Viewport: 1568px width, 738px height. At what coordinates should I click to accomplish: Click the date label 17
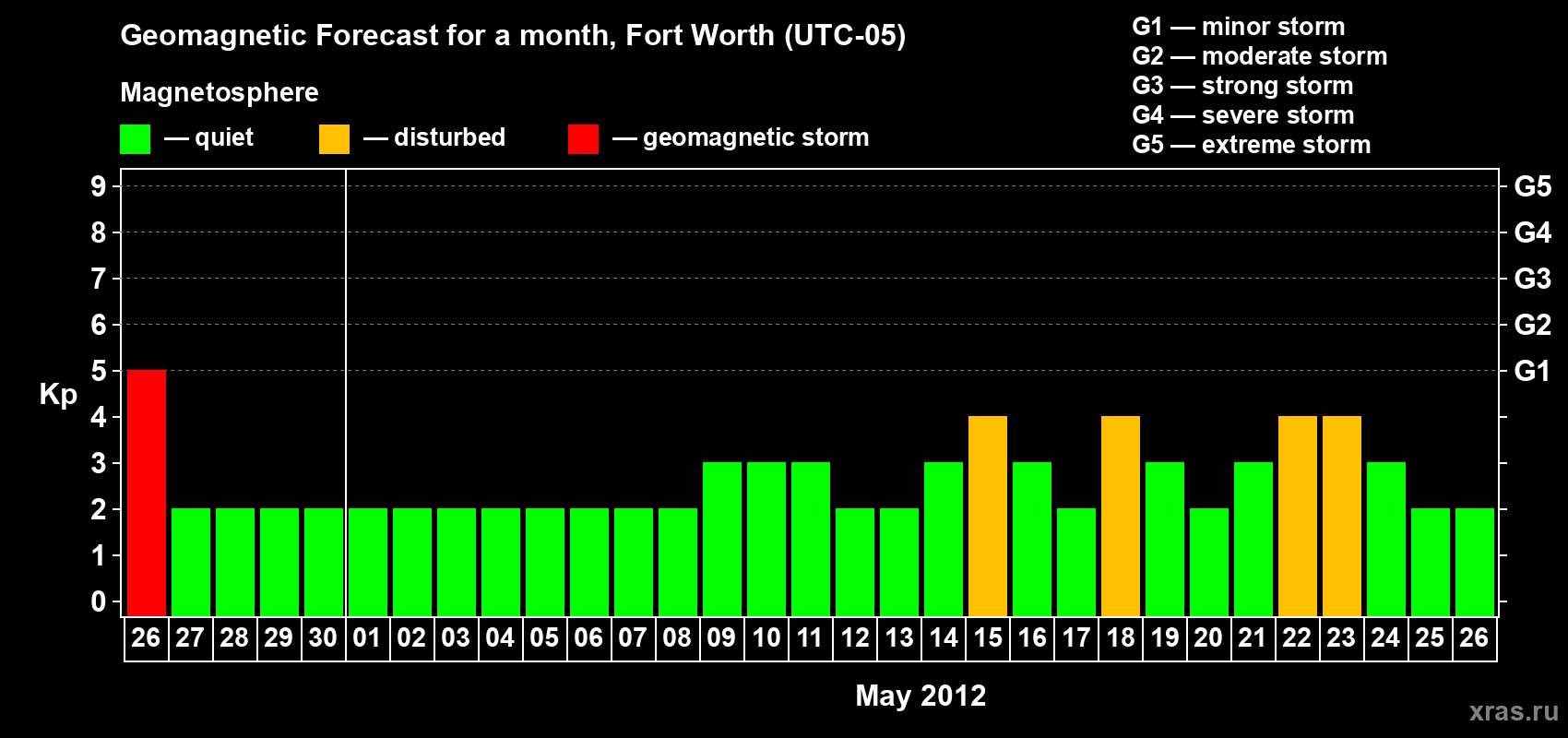pyautogui.click(x=1075, y=637)
